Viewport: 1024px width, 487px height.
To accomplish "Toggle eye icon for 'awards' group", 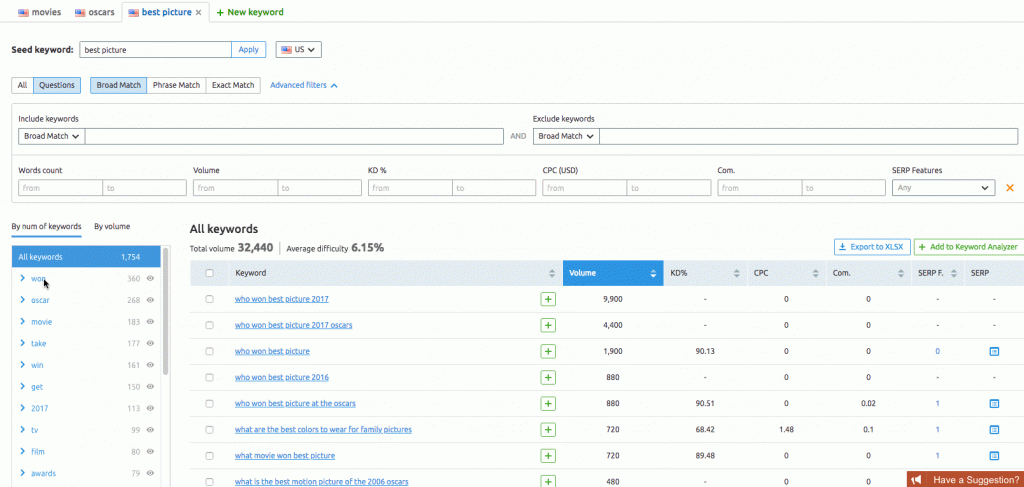I will coord(150,473).
